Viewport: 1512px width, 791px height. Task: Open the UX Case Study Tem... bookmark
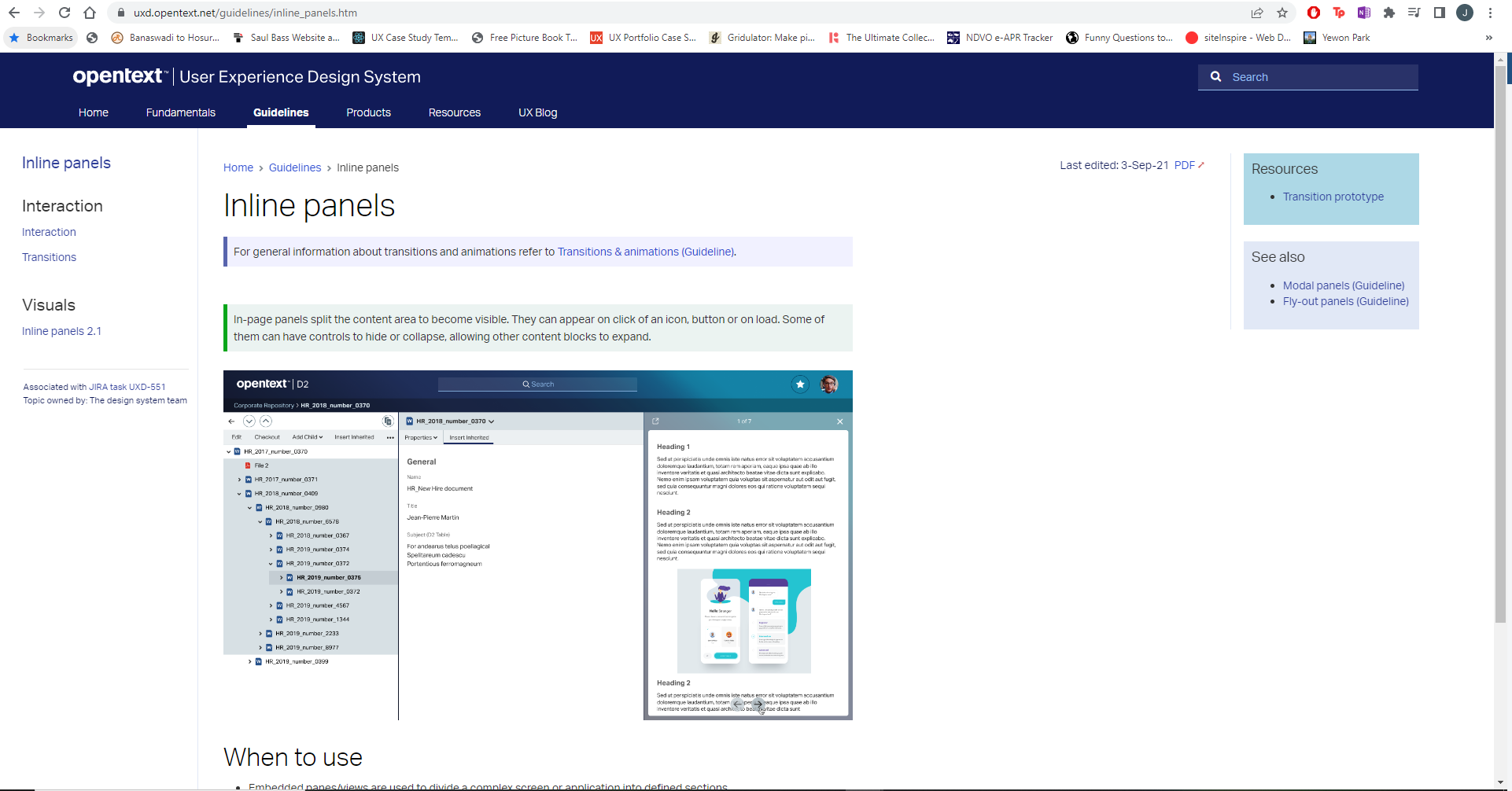(x=405, y=38)
